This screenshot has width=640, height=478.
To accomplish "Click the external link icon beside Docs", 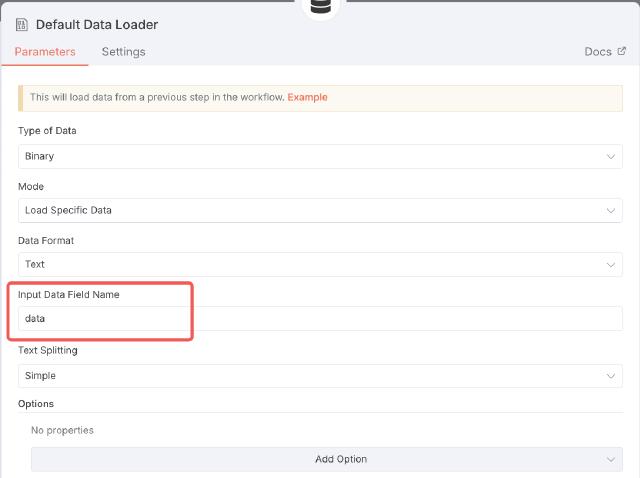I will [x=622, y=51].
